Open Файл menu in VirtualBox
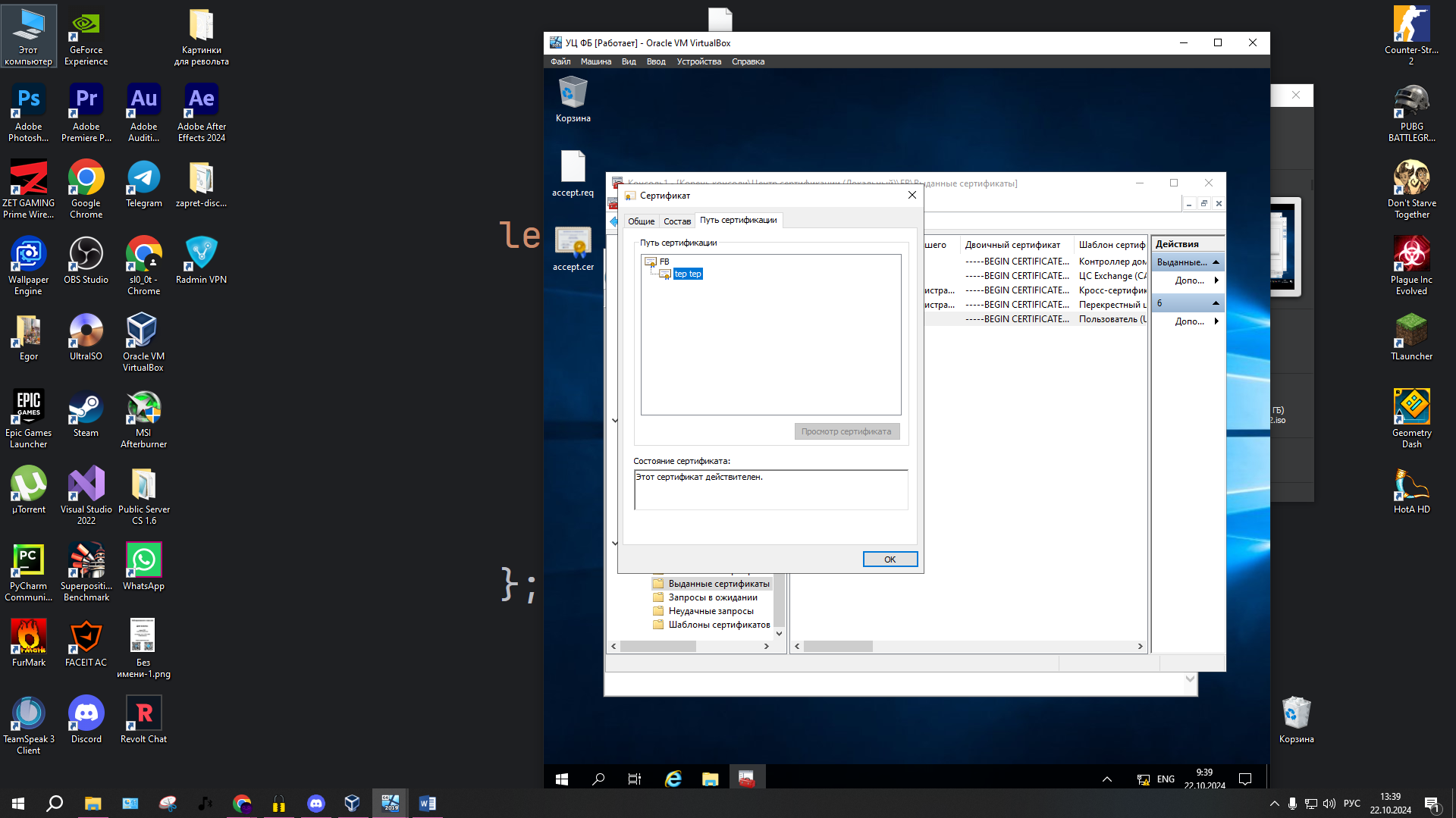Viewport: 1456px width, 818px height. tap(560, 61)
